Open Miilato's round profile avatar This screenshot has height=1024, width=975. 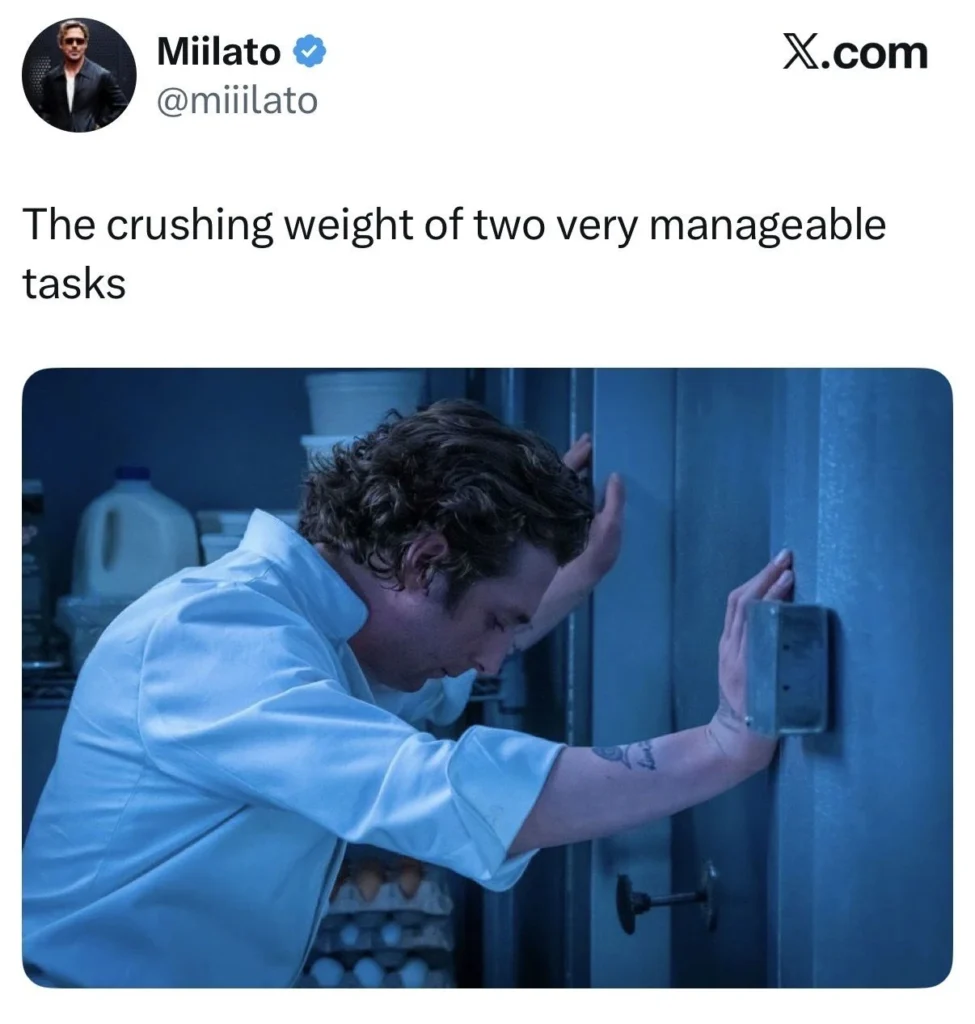click(x=79, y=75)
